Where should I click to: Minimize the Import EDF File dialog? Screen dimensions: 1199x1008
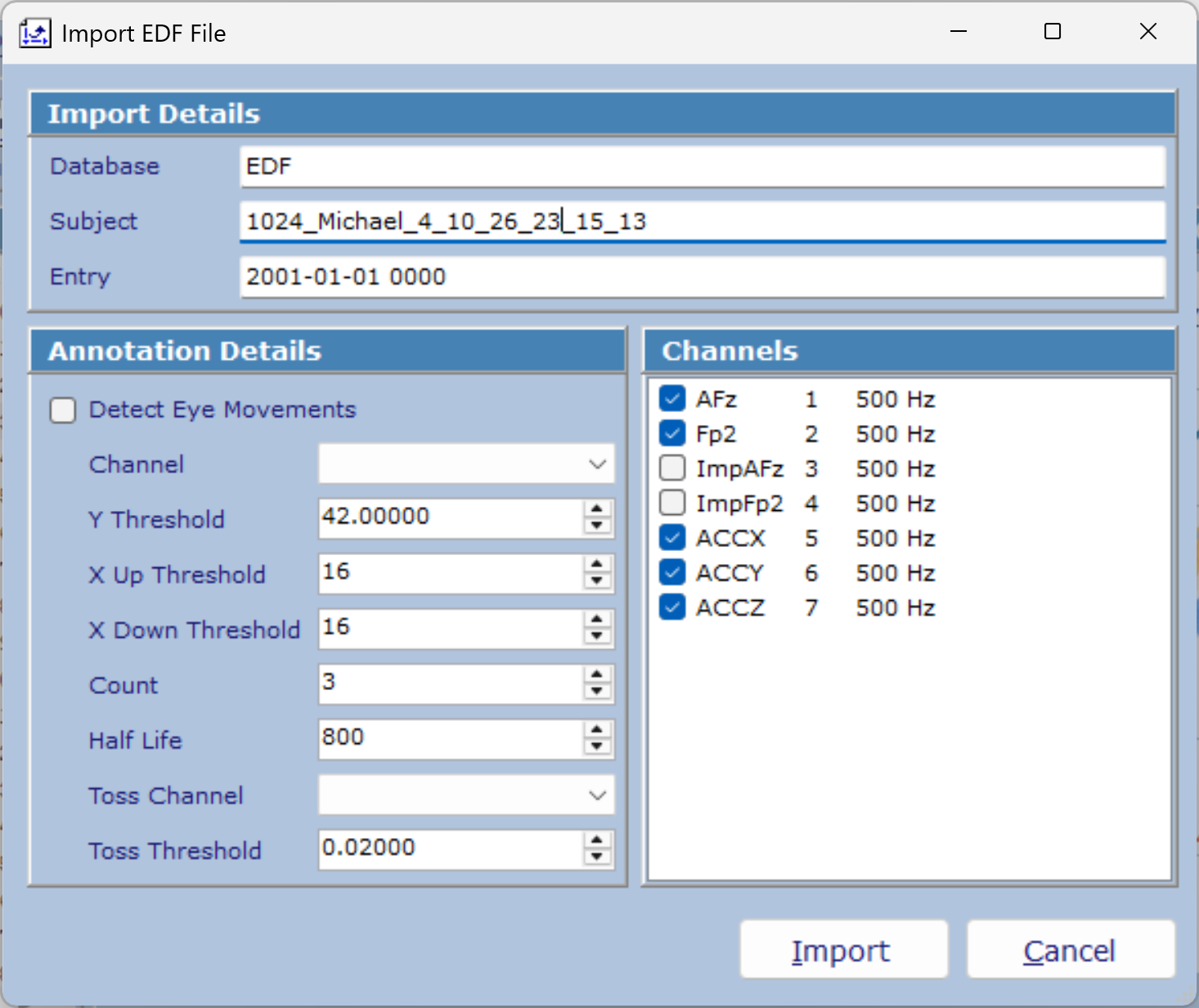[x=959, y=32]
